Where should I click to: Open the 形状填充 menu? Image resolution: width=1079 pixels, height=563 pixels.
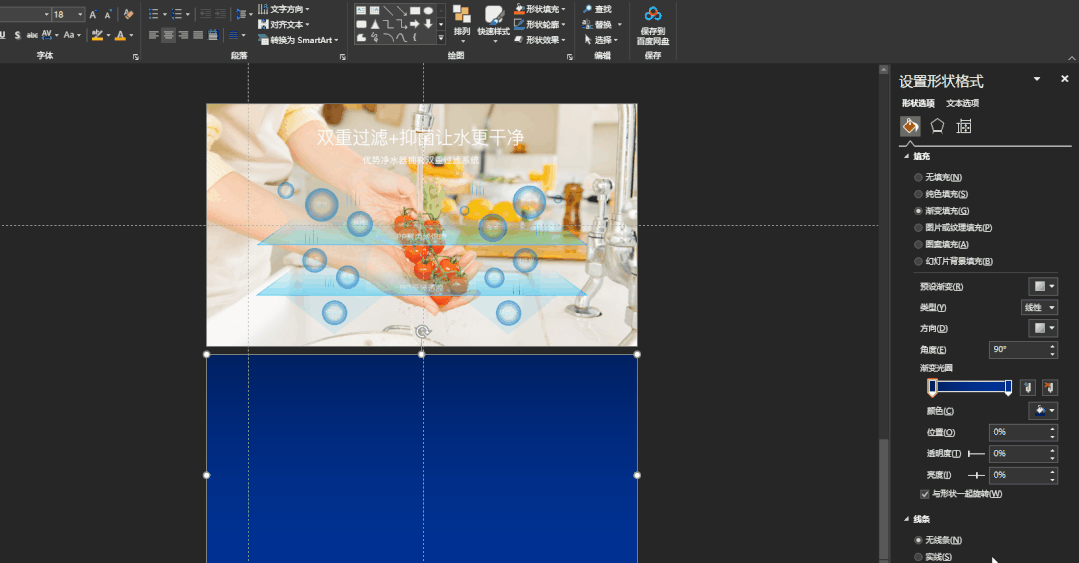click(540, 9)
